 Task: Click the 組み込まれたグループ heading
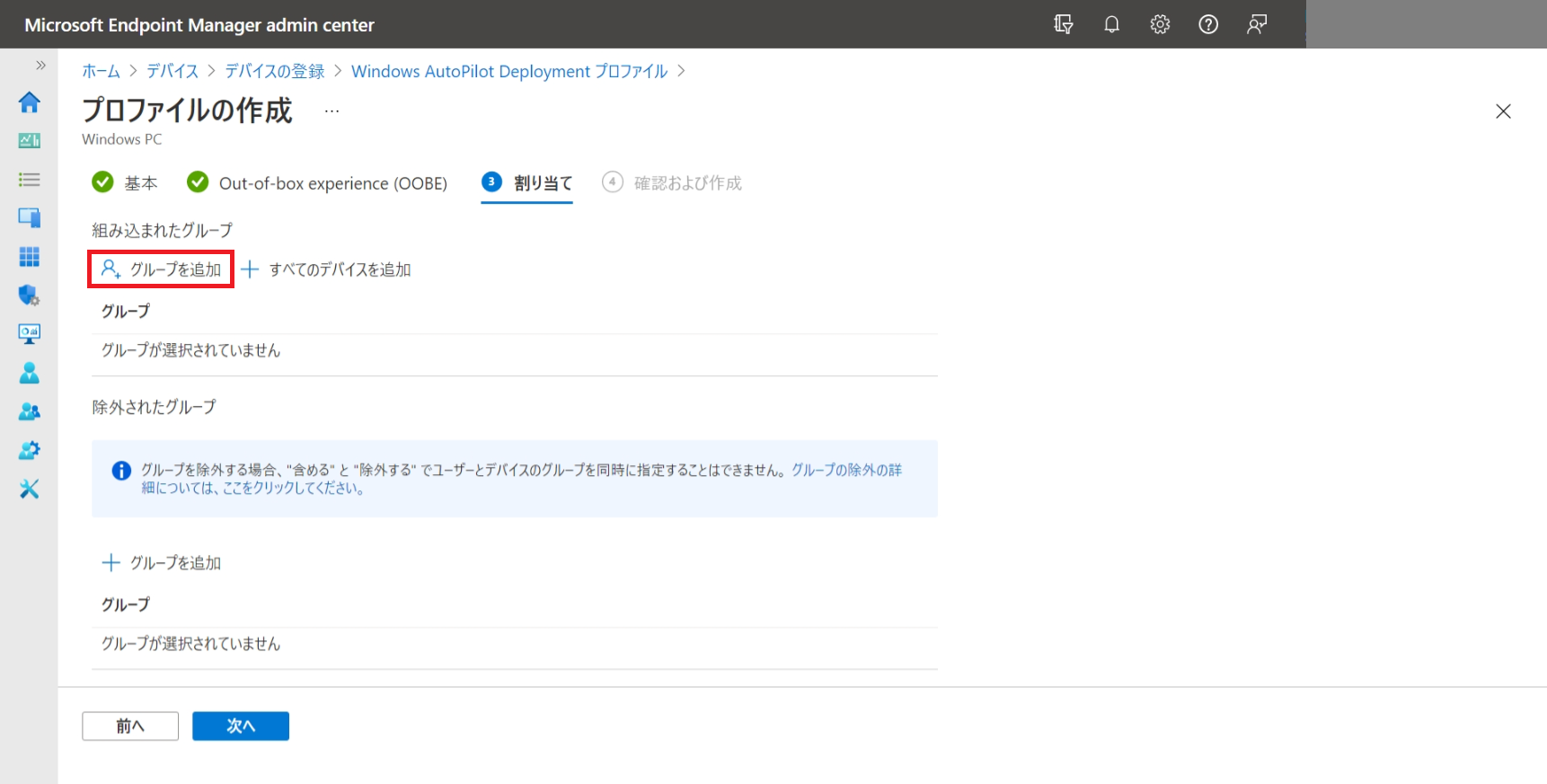click(162, 230)
